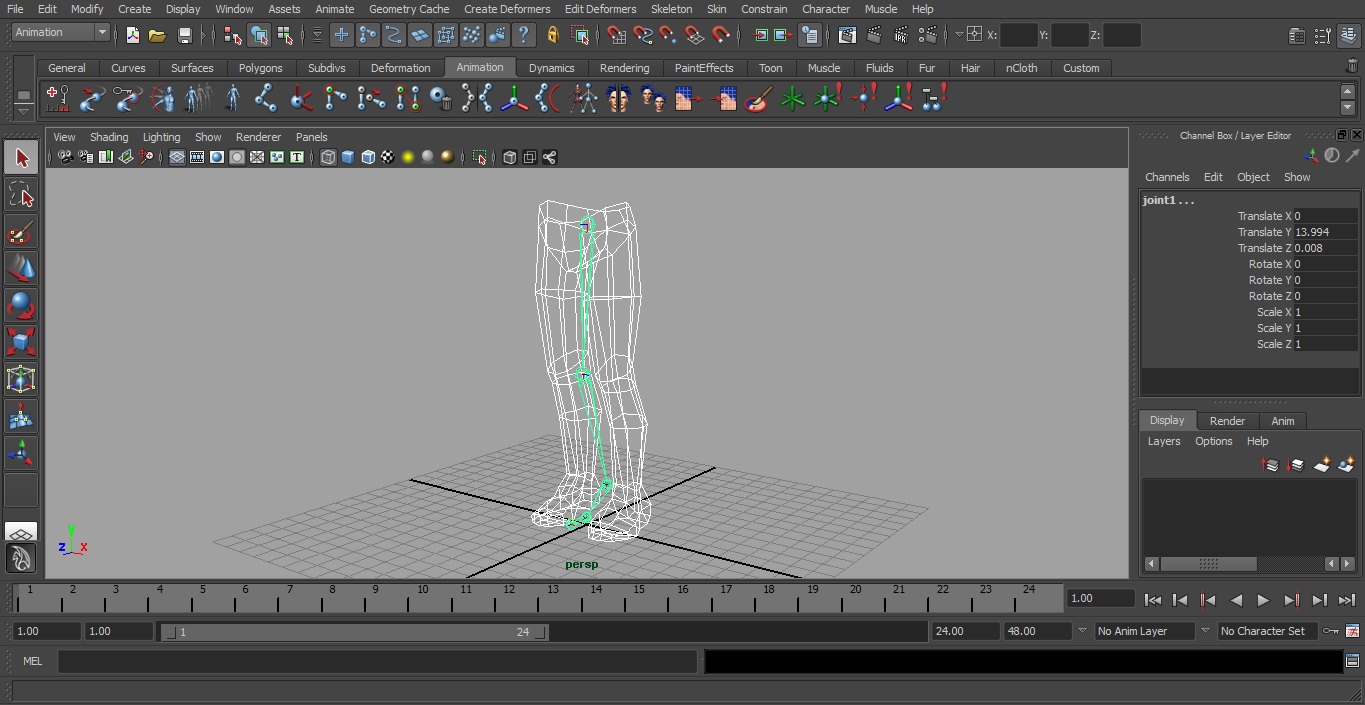Activate the Lasso Select tool in toolbox
1365x705 pixels.
click(x=21, y=195)
